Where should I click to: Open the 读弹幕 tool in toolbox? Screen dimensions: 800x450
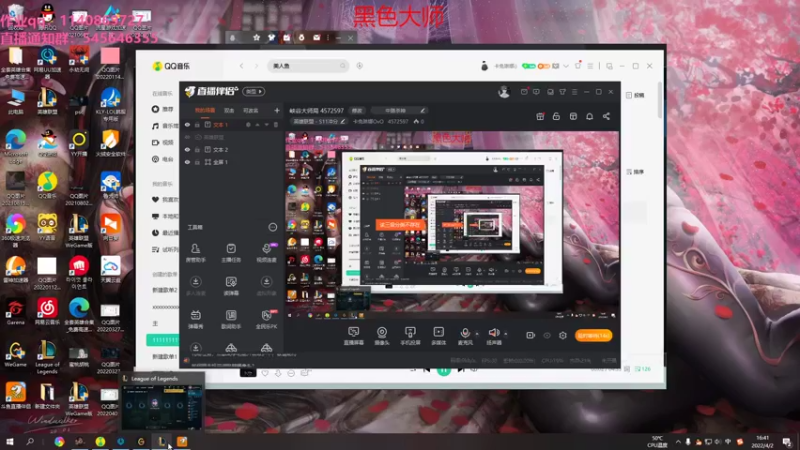(x=231, y=285)
